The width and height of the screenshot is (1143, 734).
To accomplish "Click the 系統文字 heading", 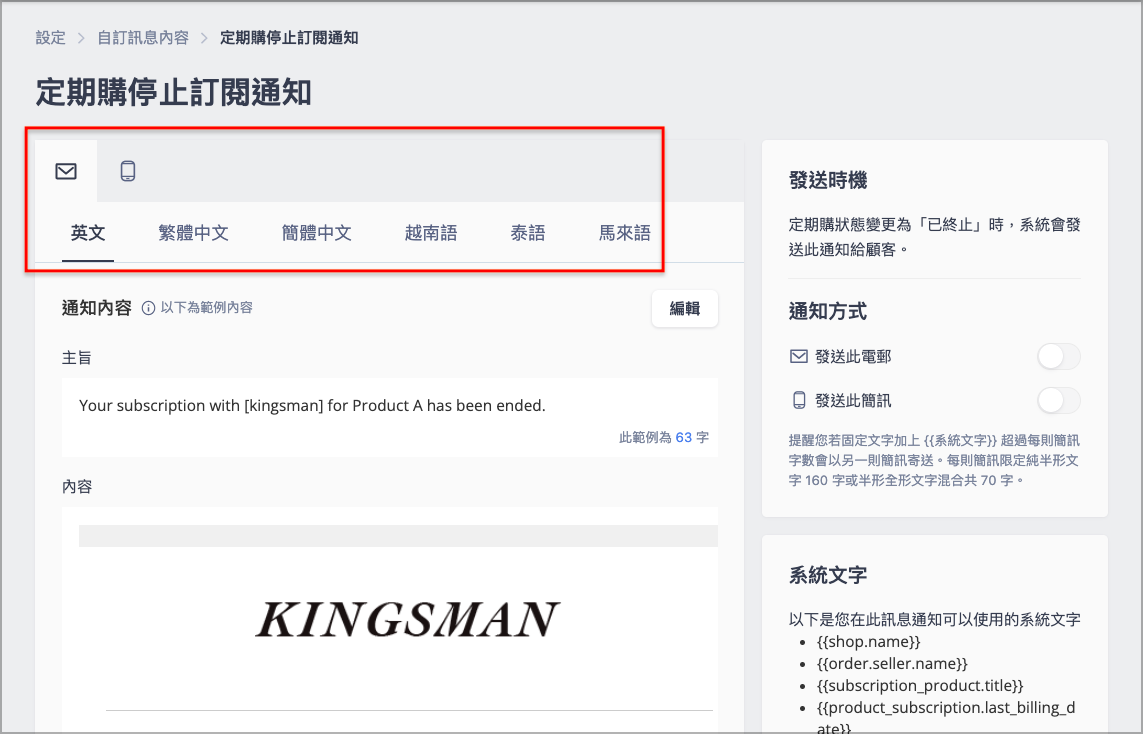I will click(827, 575).
